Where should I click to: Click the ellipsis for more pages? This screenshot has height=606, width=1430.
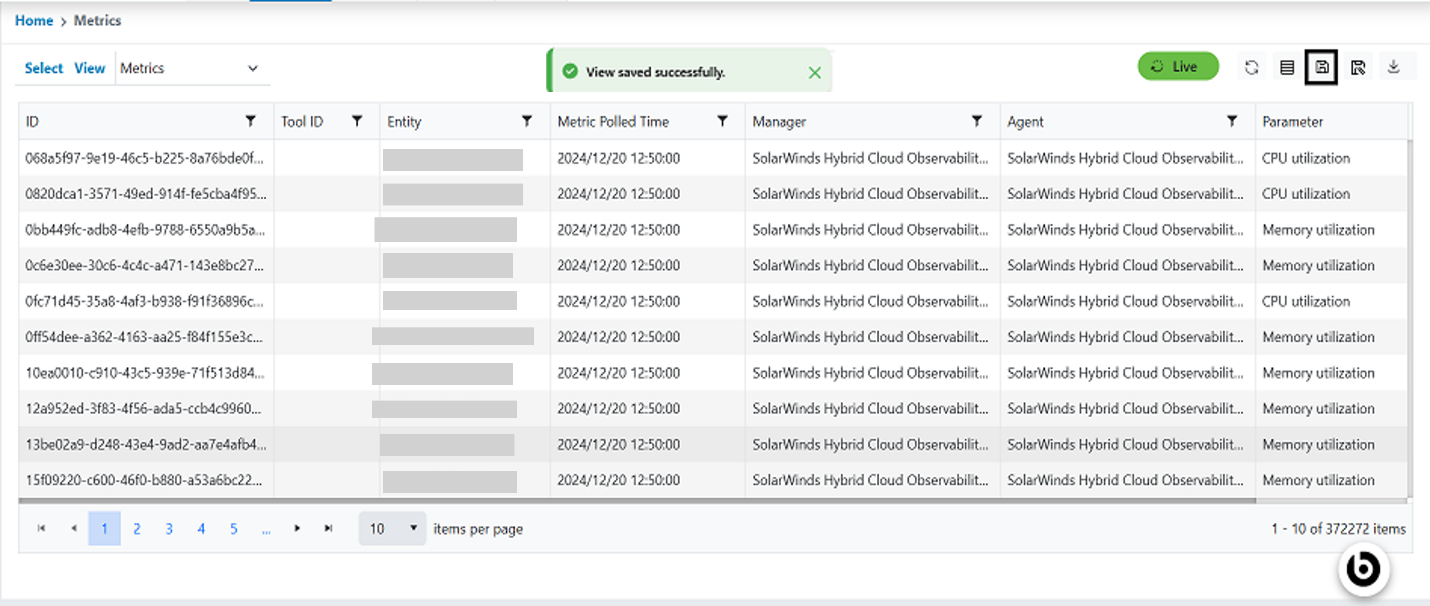(x=266, y=529)
